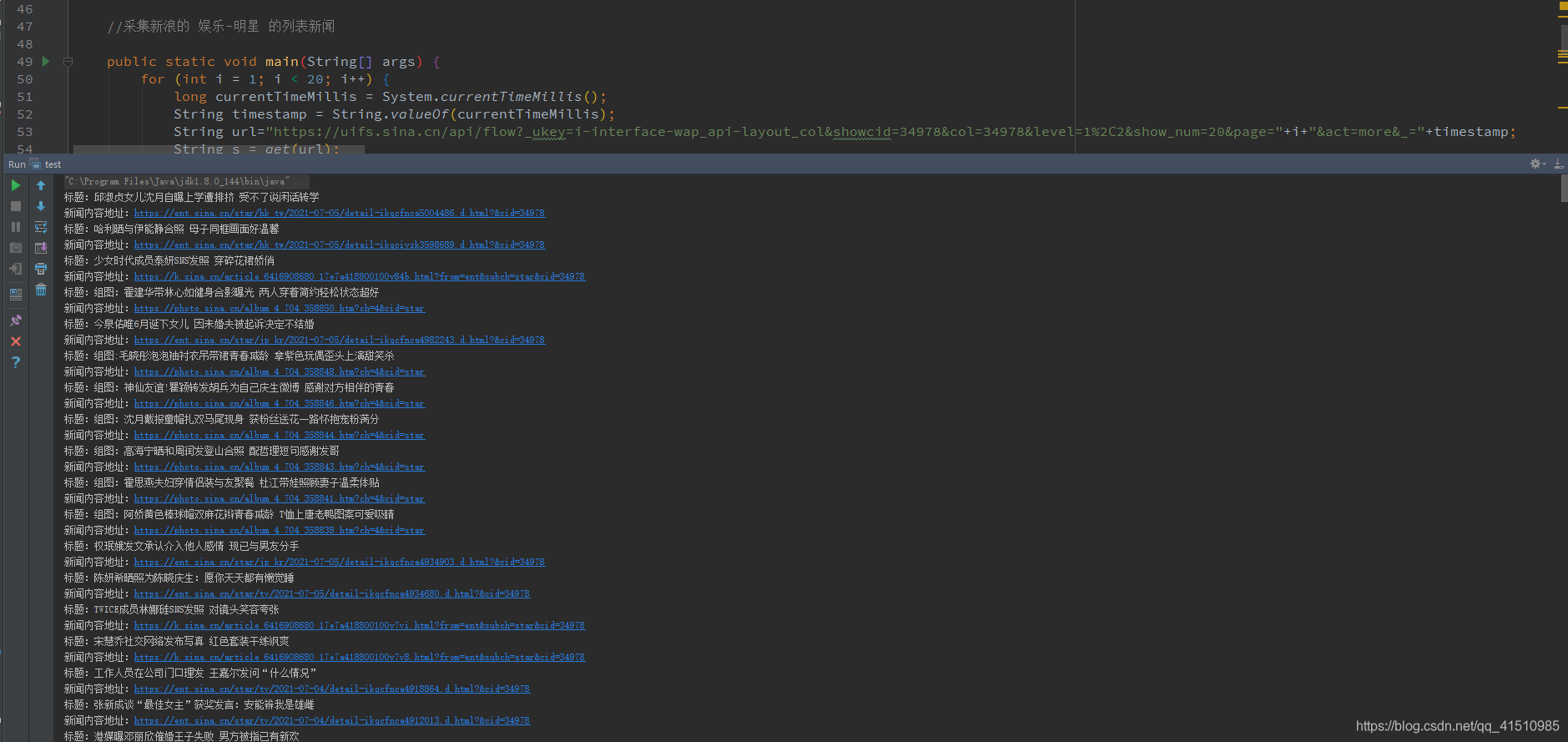
Task: Open link ending ikqcfnca4918864.d.html
Action: point(331,689)
